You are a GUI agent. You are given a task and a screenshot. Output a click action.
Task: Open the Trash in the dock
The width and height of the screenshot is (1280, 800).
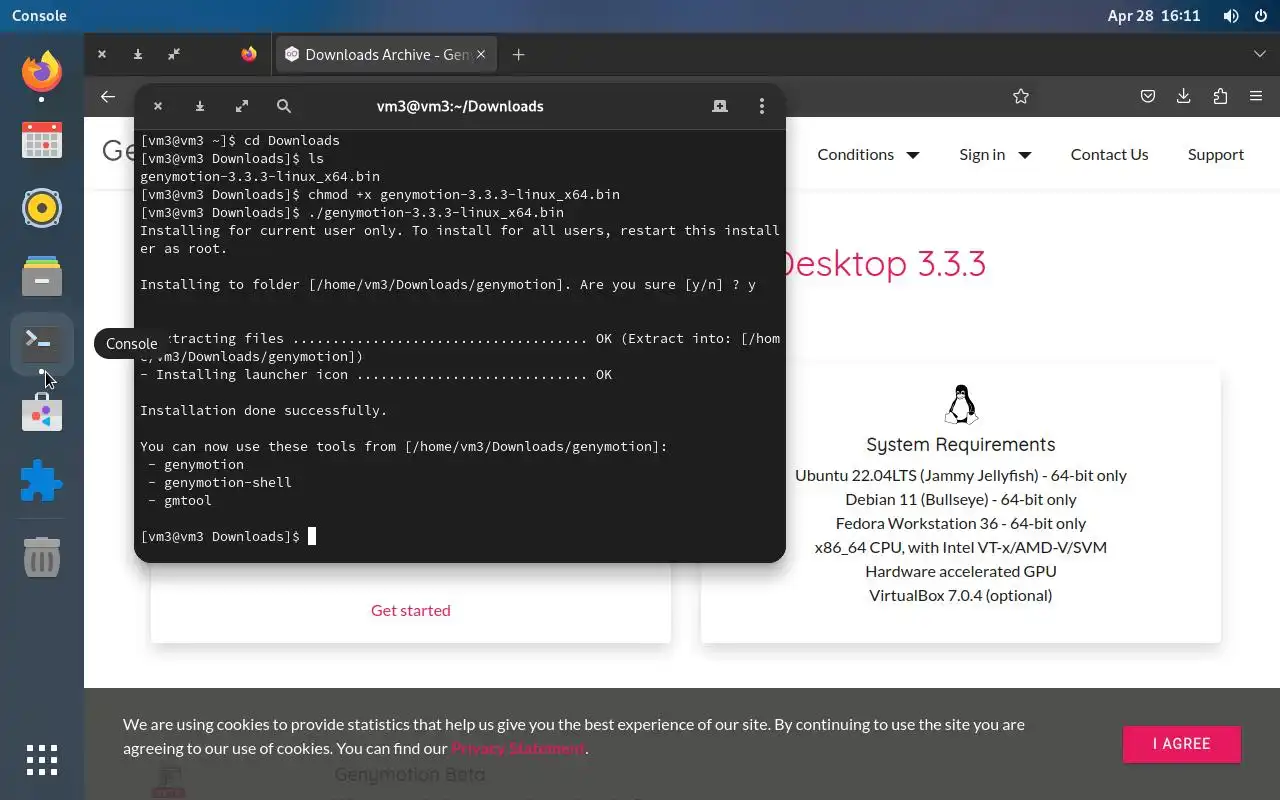[x=42, y=557]
